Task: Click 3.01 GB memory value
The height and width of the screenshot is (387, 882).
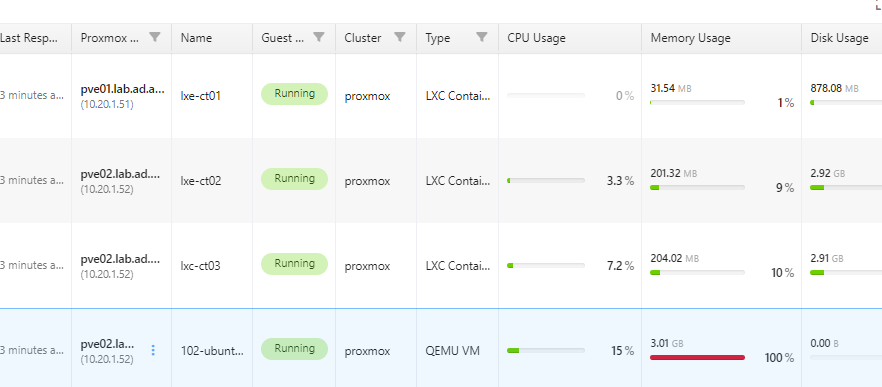Action: click(x=667, y=343)
